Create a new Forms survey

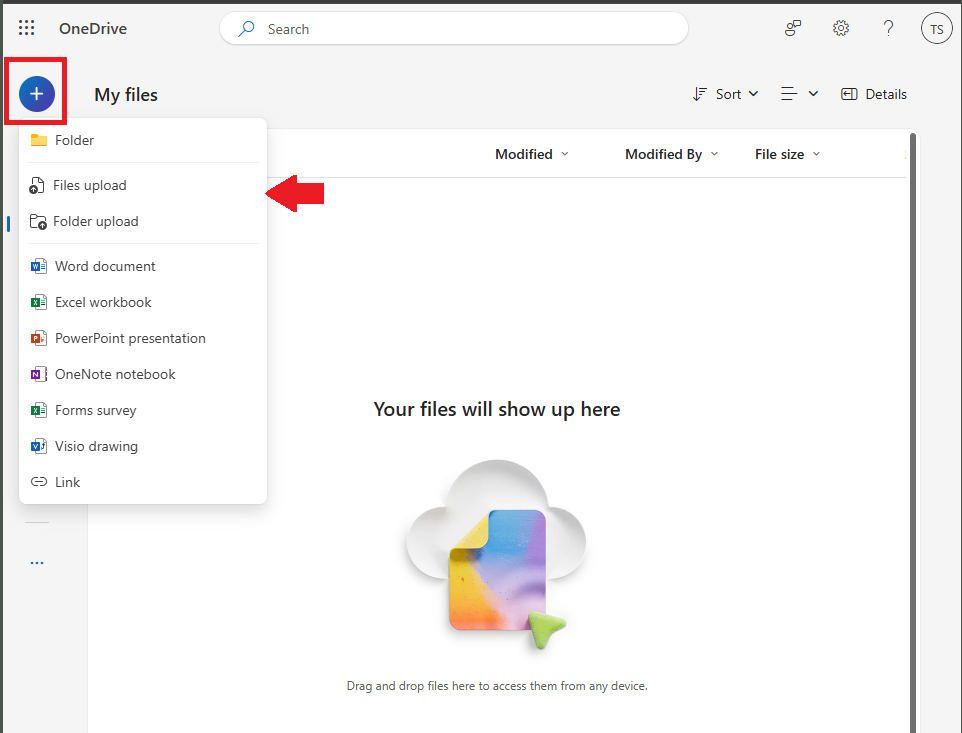click(x=95, y=409)
